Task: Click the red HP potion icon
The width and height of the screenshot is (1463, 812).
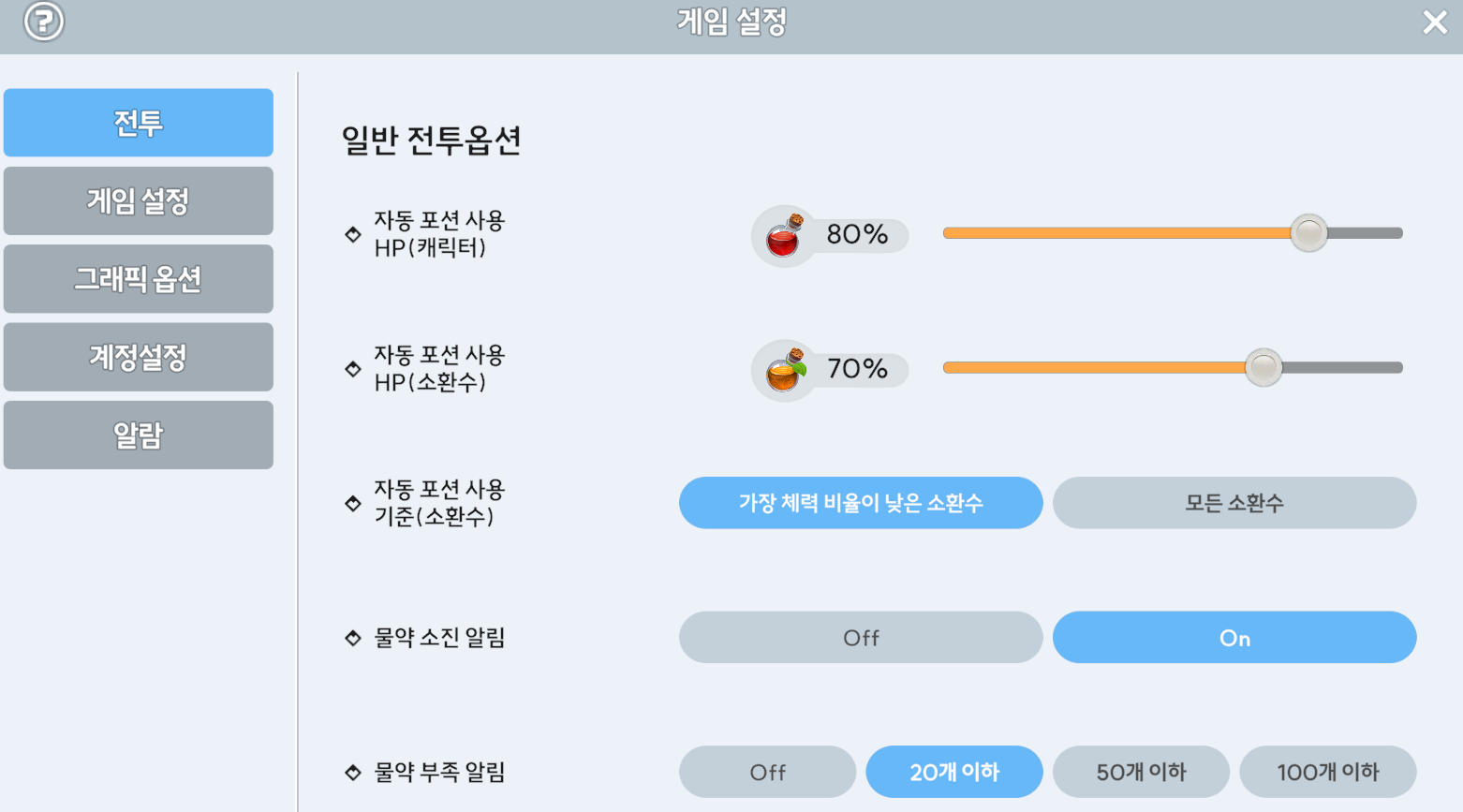Action: [x=784, y=236]
